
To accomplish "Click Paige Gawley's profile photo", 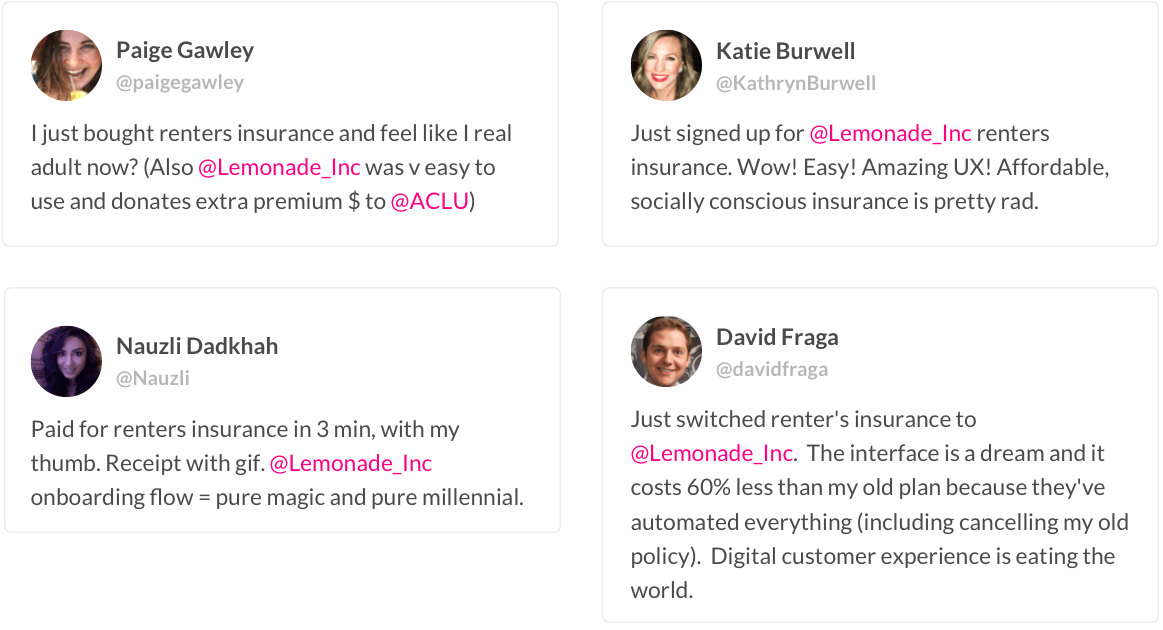I will (x=66, y=65).
